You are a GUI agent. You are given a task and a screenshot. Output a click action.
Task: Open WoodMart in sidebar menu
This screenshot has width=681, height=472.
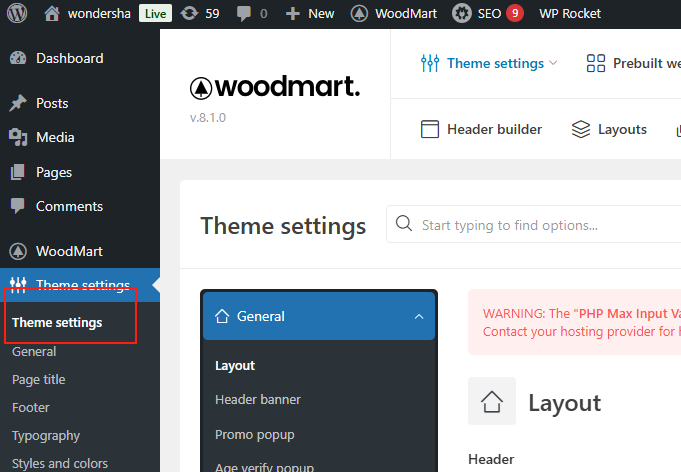tap(69, 251)
